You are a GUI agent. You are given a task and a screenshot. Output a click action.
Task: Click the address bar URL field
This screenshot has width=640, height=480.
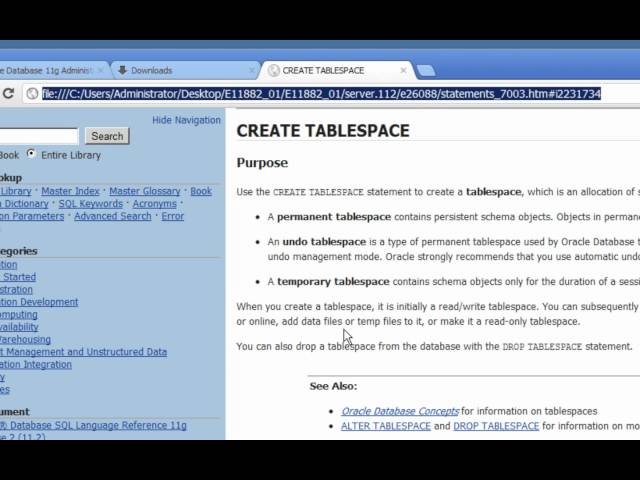321,94
